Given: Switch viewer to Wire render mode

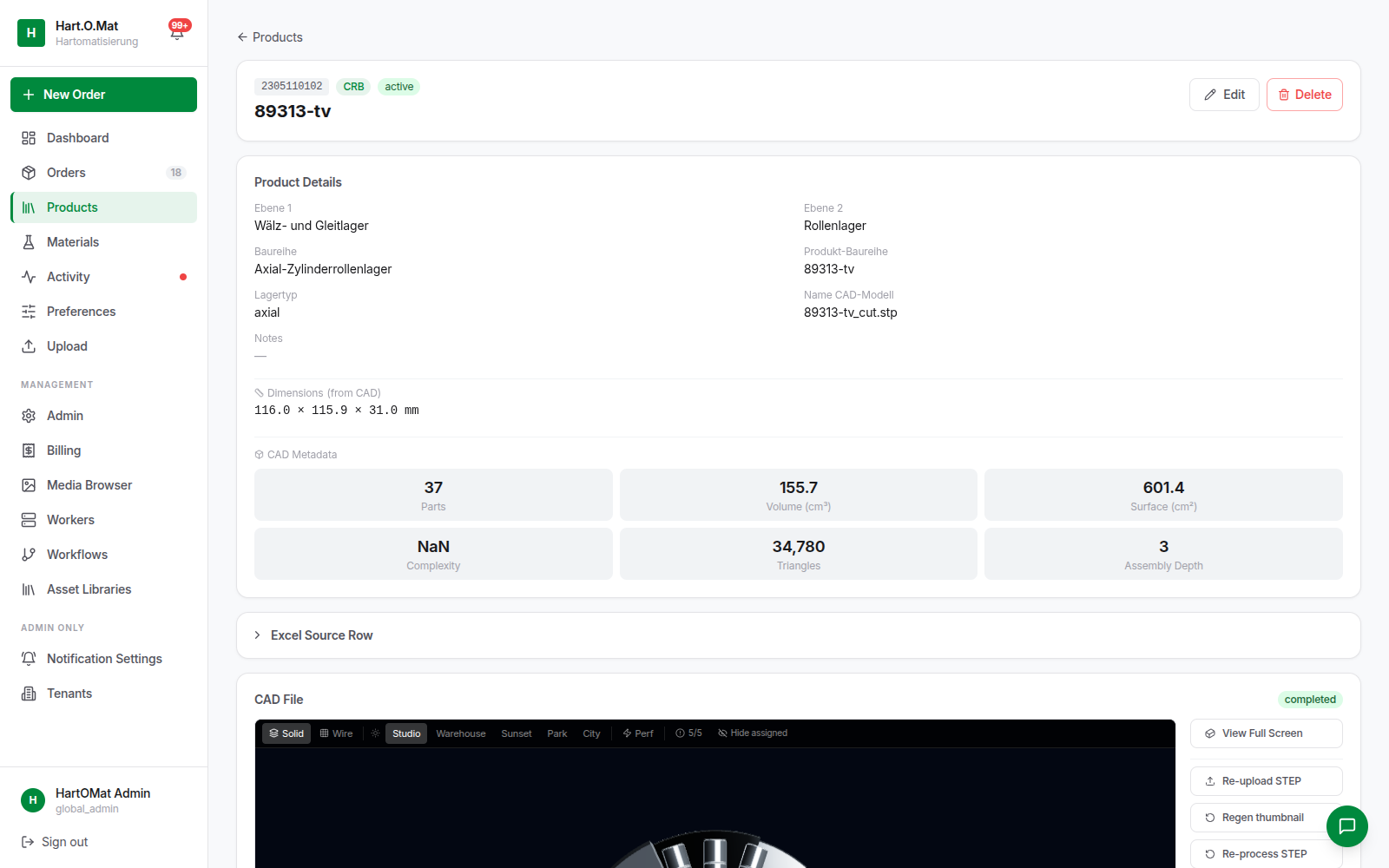Looking at the screenshot, I should (x=337, y=733).
